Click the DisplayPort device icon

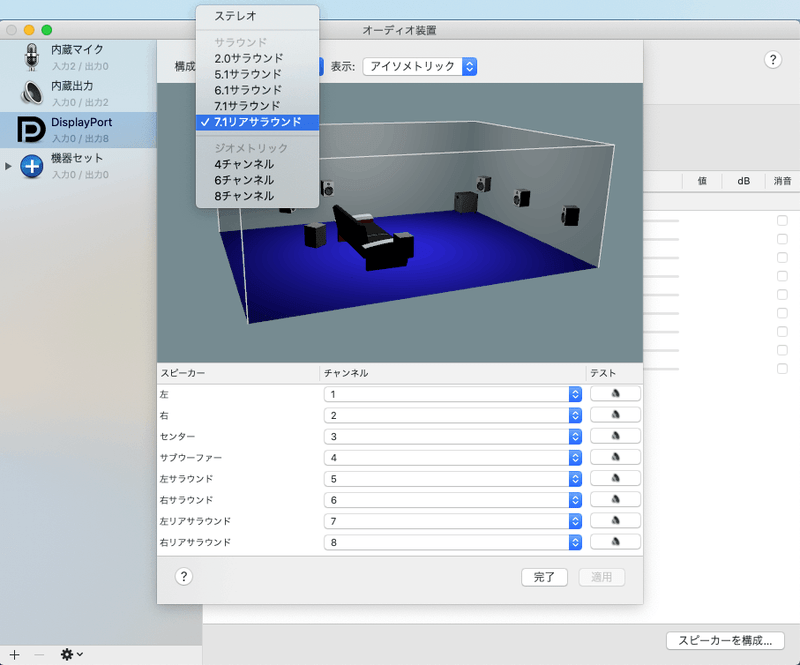(x=31, y=130)
